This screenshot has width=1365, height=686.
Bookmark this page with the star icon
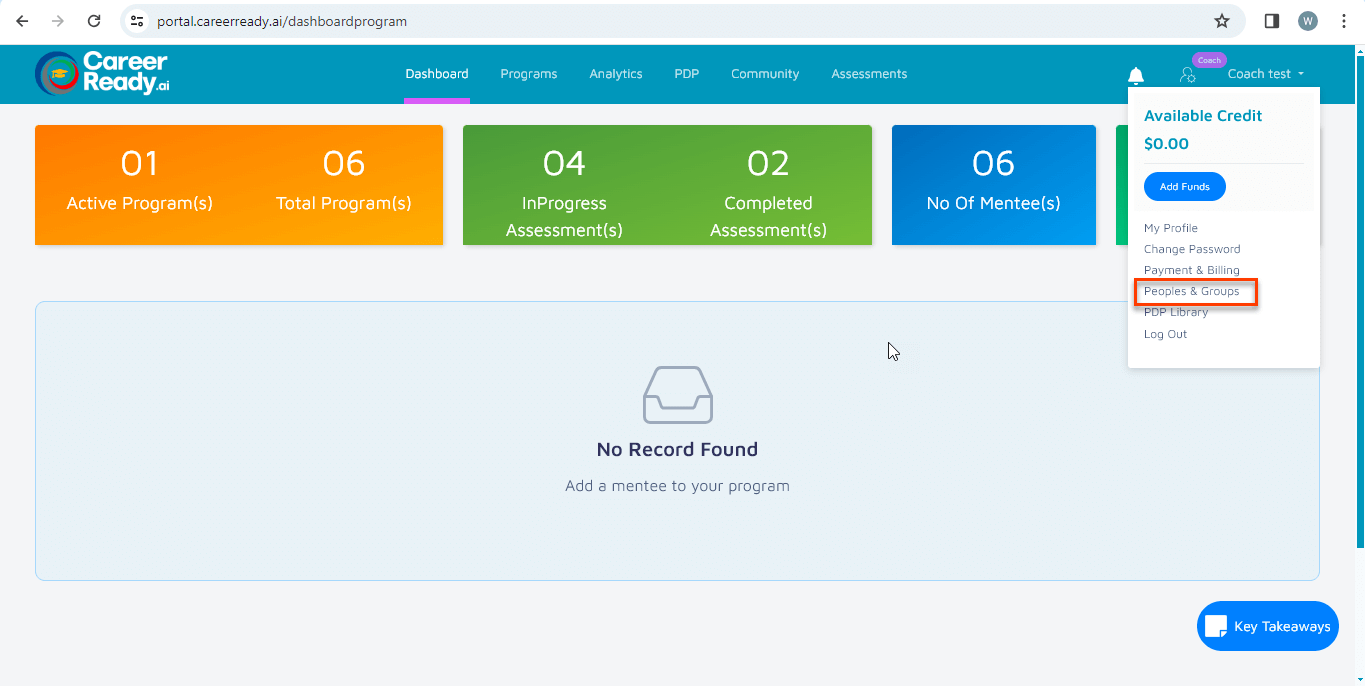[1221, 21]
